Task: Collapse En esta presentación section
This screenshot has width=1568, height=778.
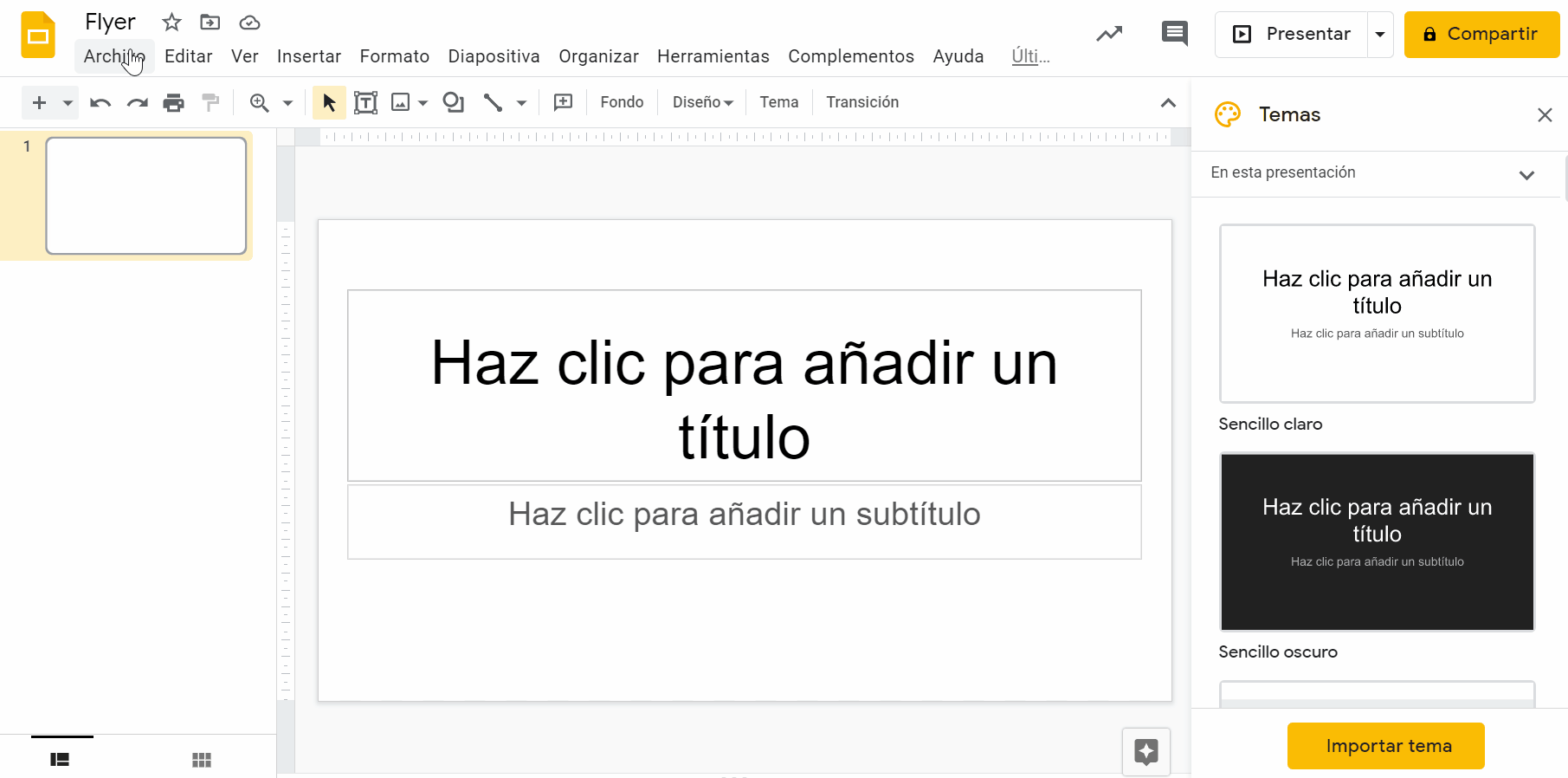Action: [1526, 175]
